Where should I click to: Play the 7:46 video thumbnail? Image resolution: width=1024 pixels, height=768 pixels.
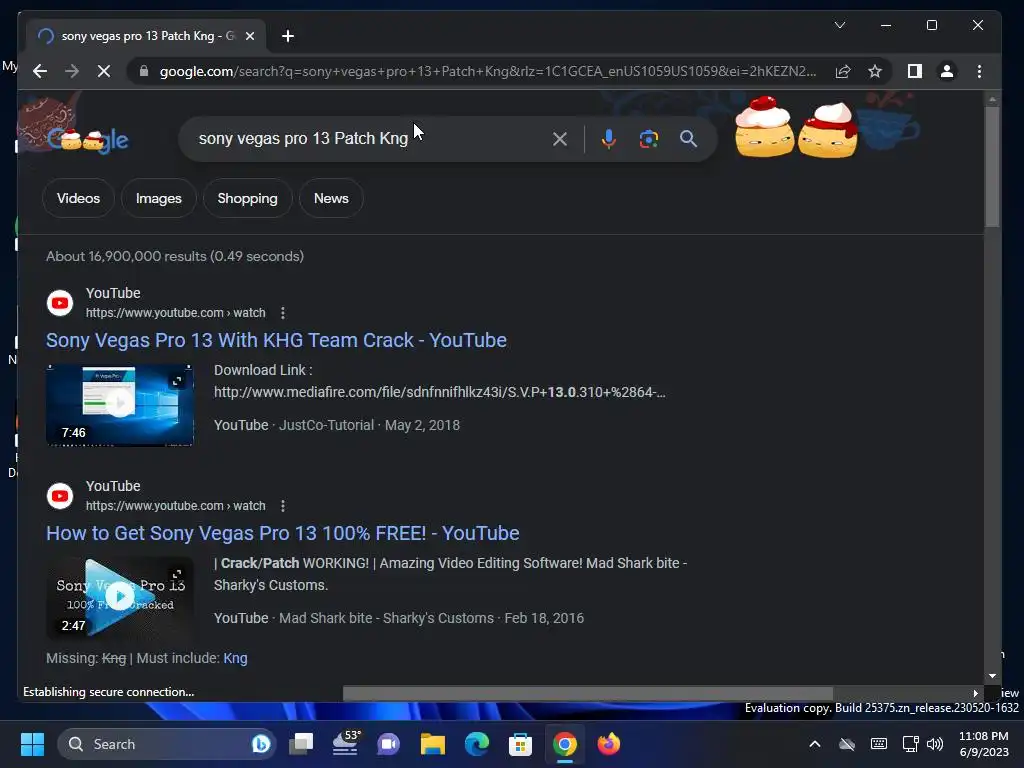pos(120,405)
